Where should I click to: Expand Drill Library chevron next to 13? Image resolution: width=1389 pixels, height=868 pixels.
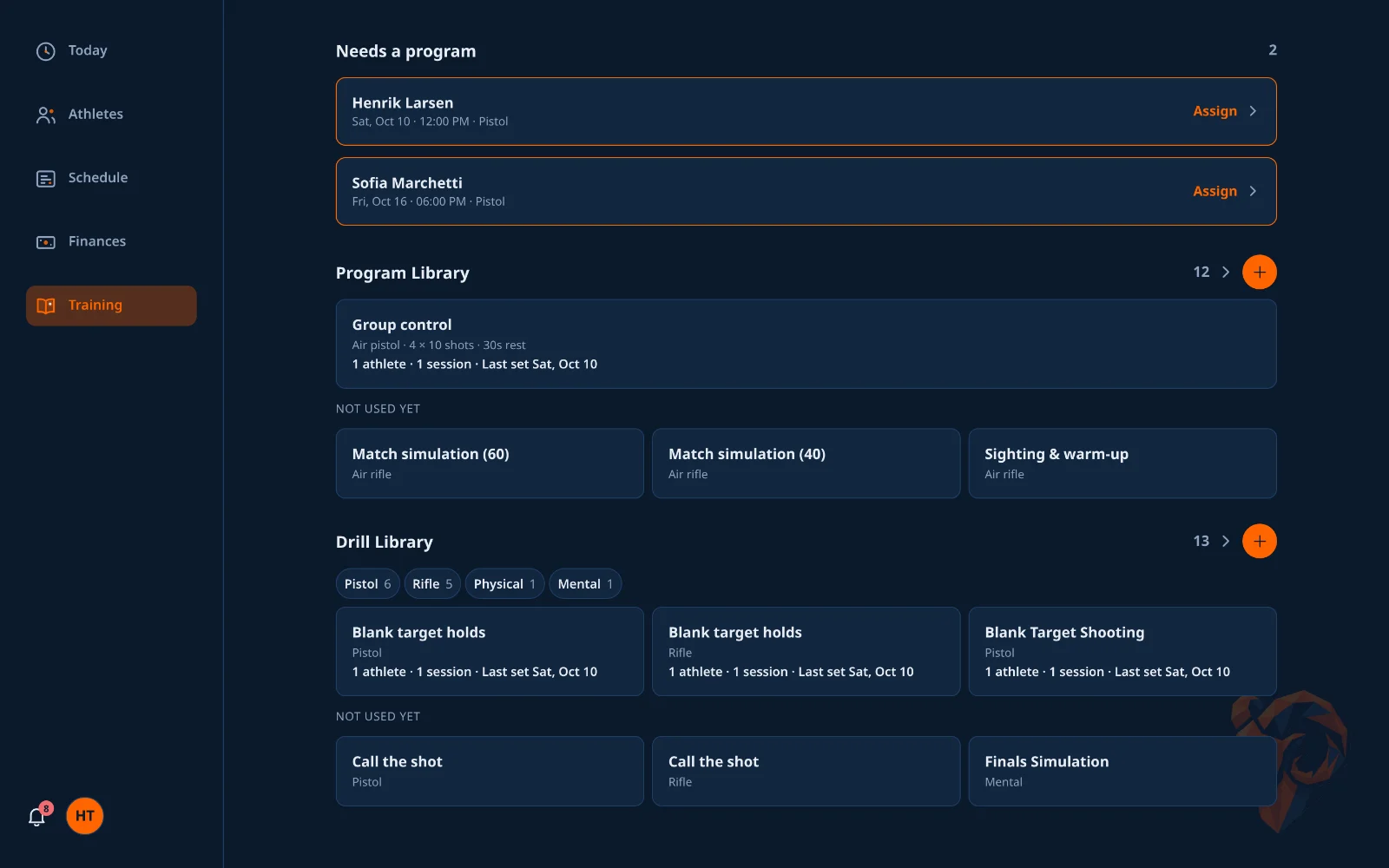pos(1226,541)
